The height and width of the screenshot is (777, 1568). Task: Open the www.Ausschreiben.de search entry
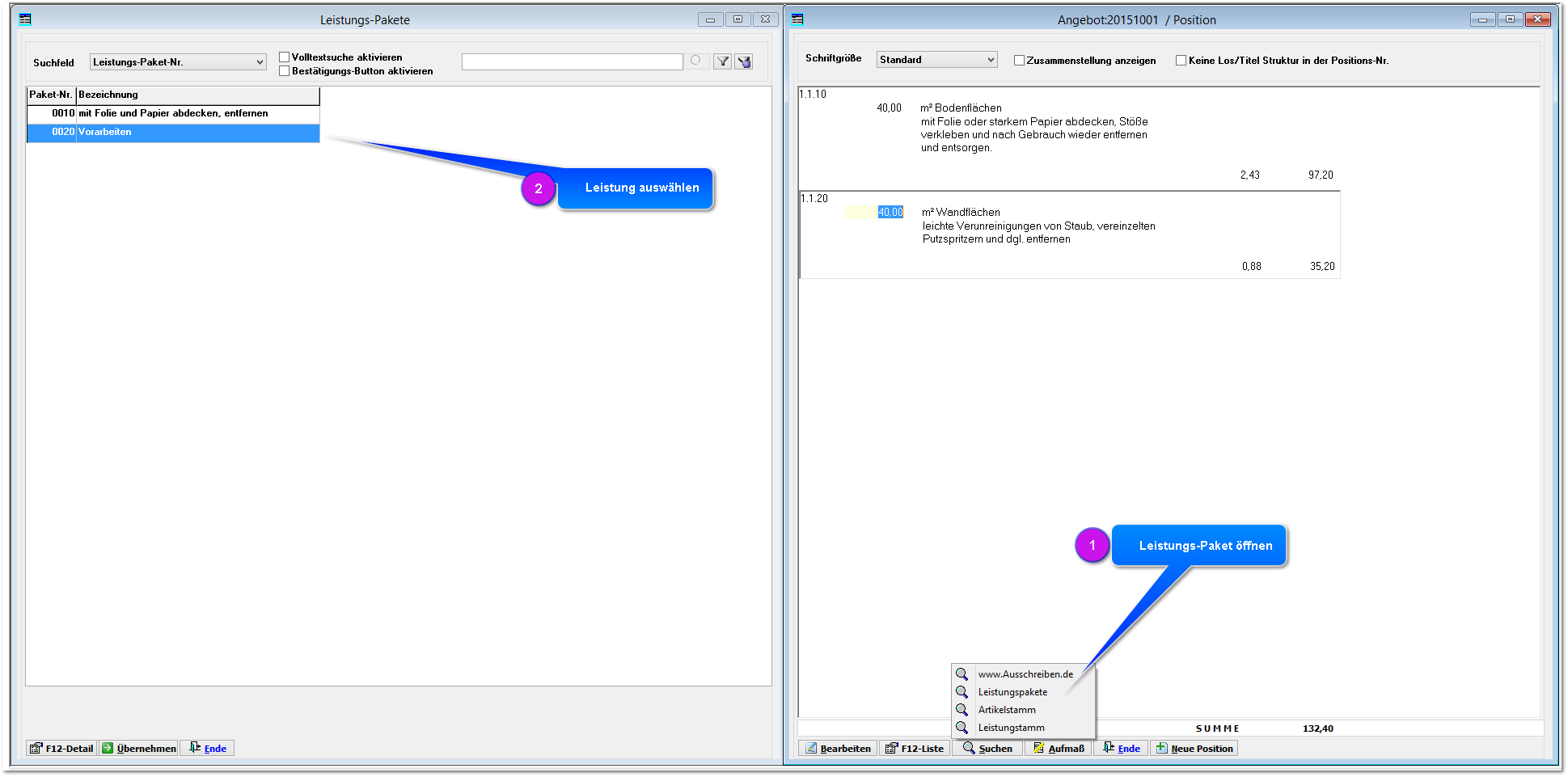point(1025,674)
